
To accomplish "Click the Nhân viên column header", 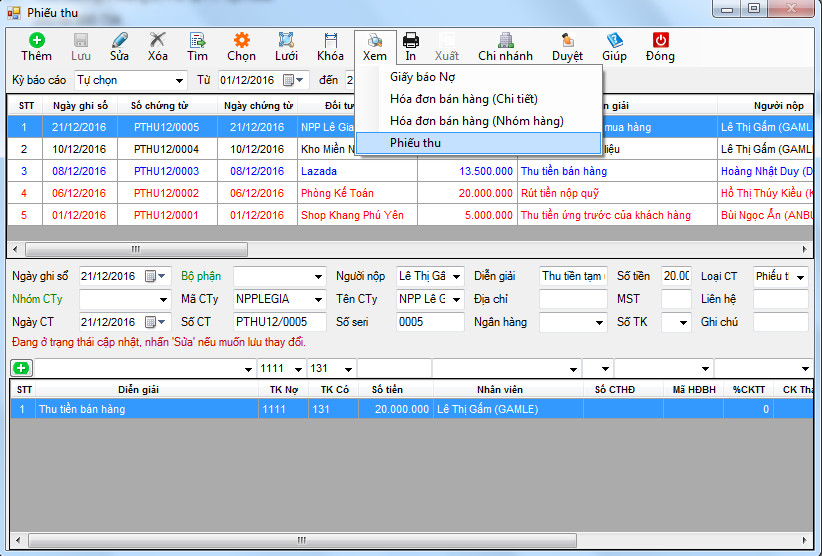I will coord(500,389).
